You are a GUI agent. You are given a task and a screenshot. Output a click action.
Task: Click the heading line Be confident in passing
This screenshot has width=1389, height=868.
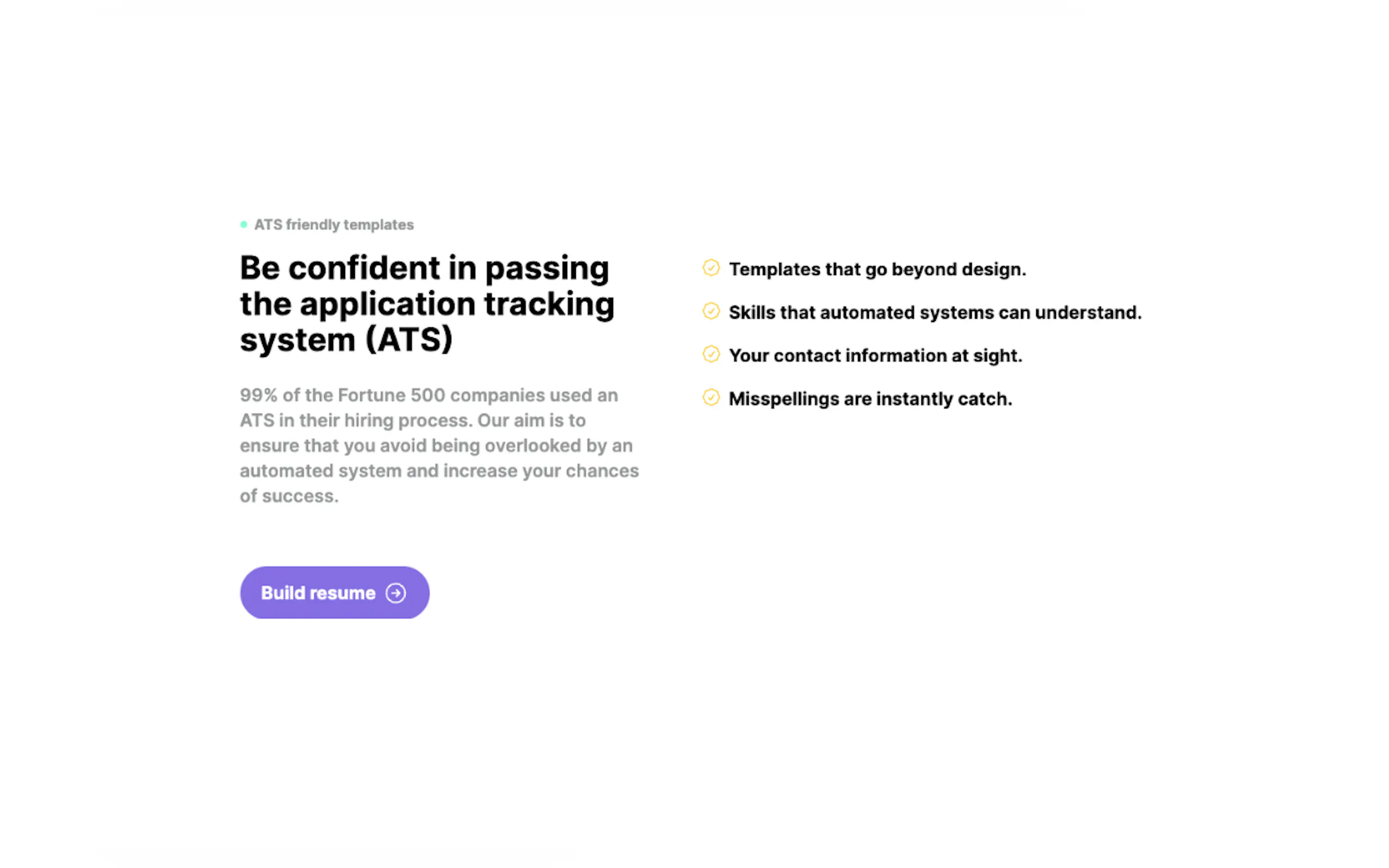pyautogui.click(x=425, y=268)
